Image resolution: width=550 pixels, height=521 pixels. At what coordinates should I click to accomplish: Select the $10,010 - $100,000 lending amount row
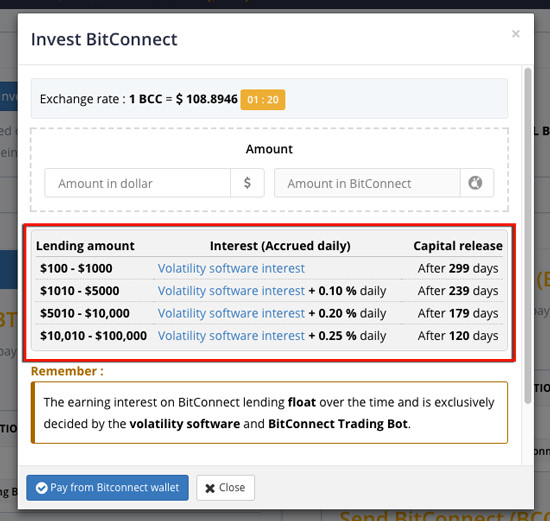[269, 336]
